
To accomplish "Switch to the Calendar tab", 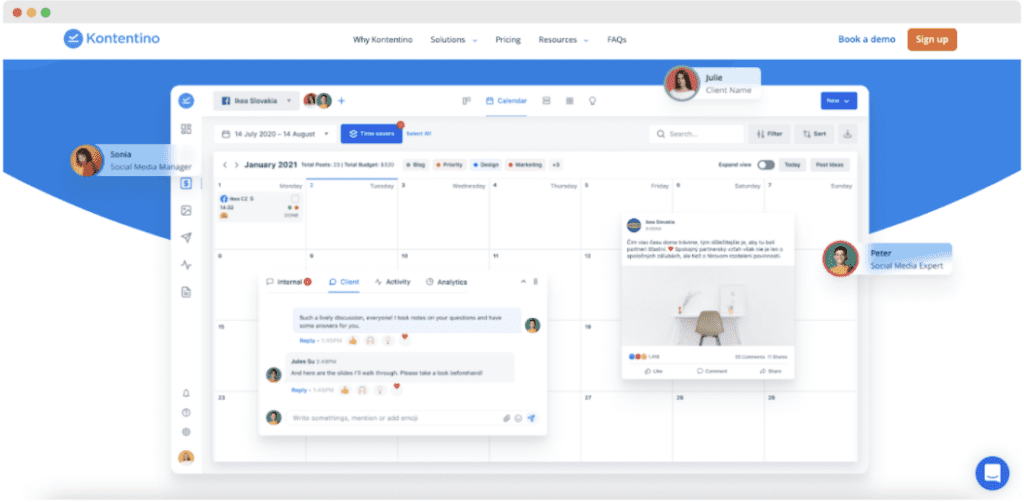I will (506, 101).
